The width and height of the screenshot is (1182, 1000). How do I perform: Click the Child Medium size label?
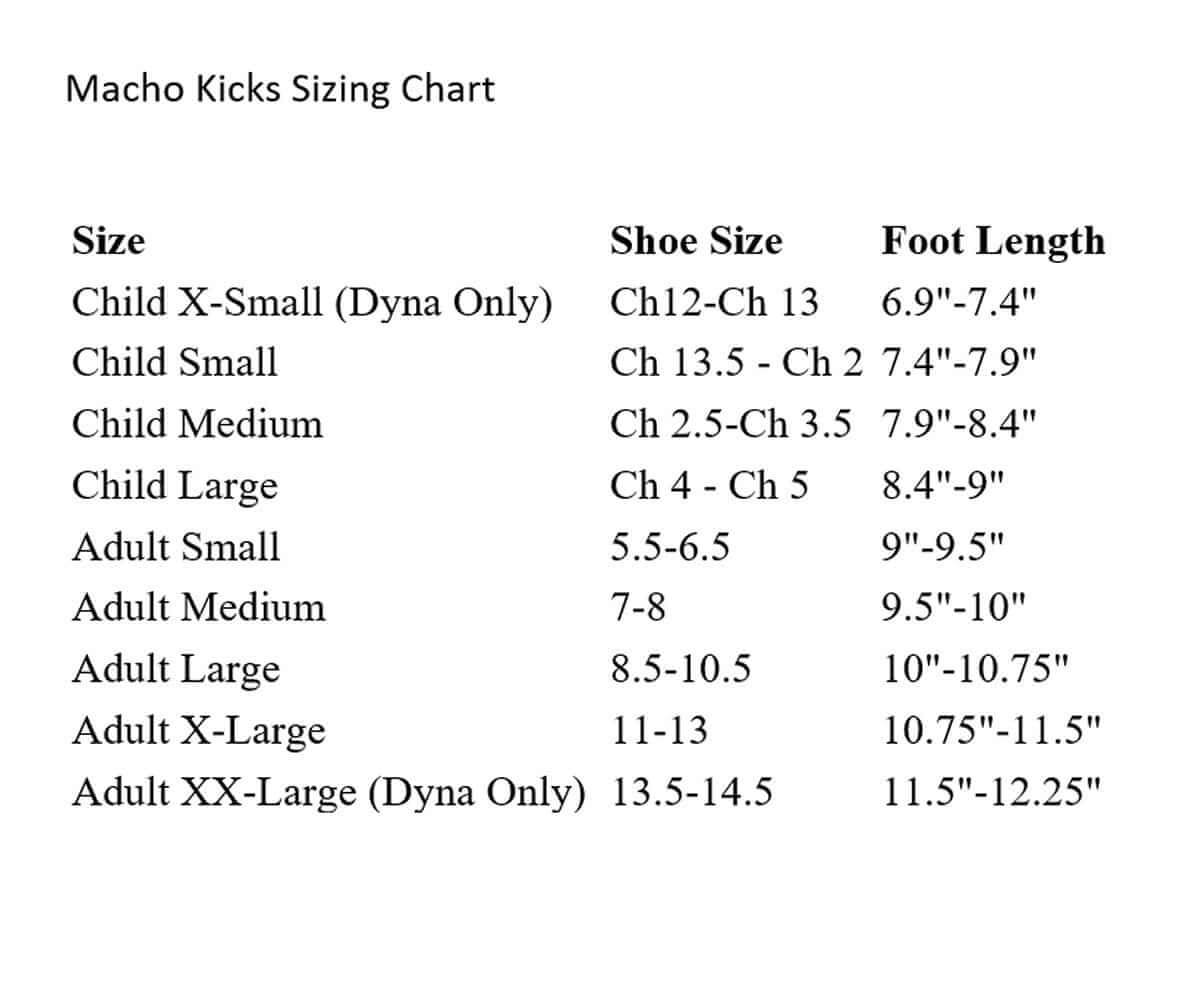(x=197, y=424)
